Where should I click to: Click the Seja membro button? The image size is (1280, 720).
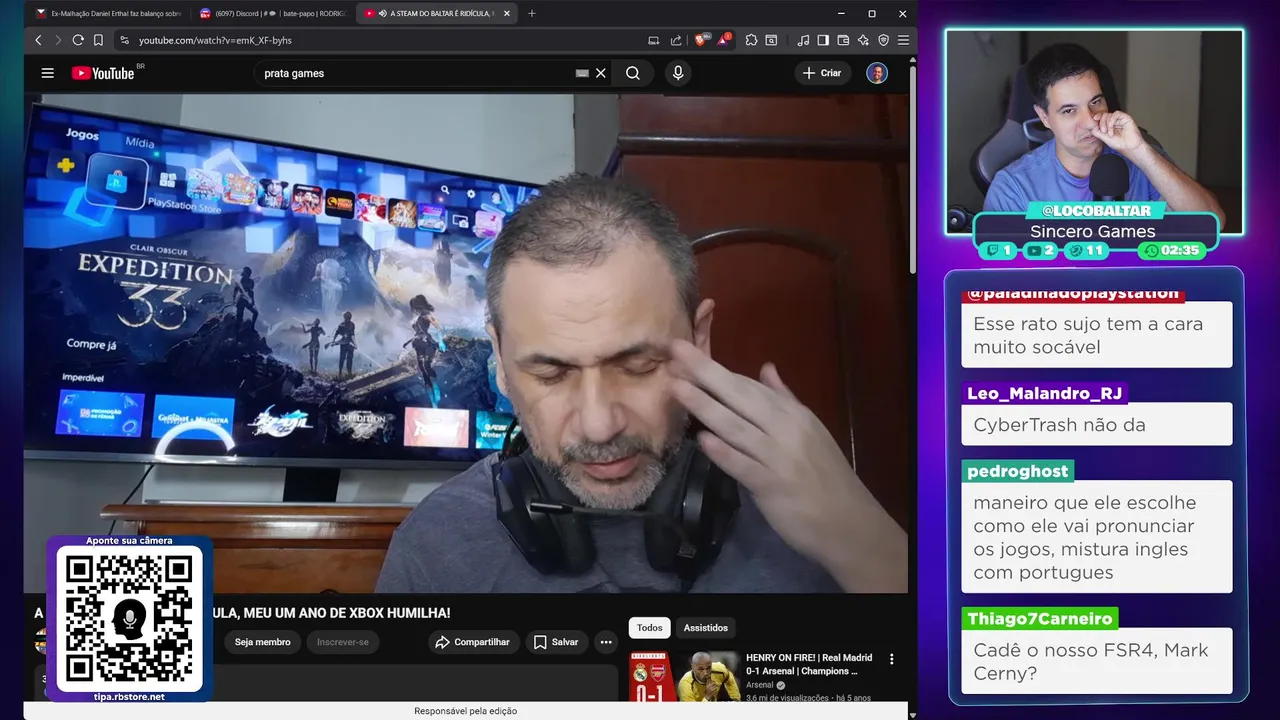(x=262, y=642)
